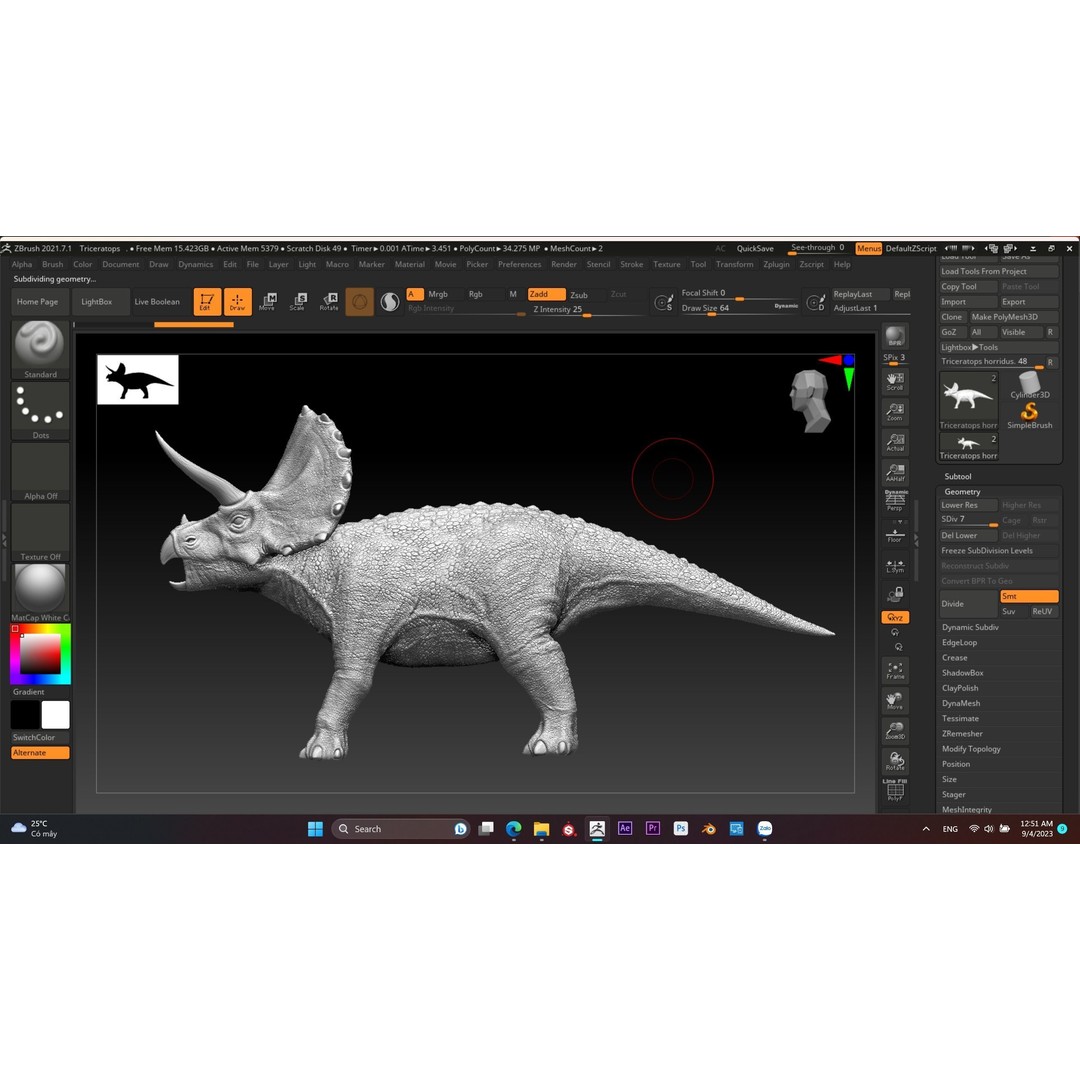Click the sculptris mode half-sphere icon
The height and width of the screenshot is (1080, 1080).
[x=390, y=302]
